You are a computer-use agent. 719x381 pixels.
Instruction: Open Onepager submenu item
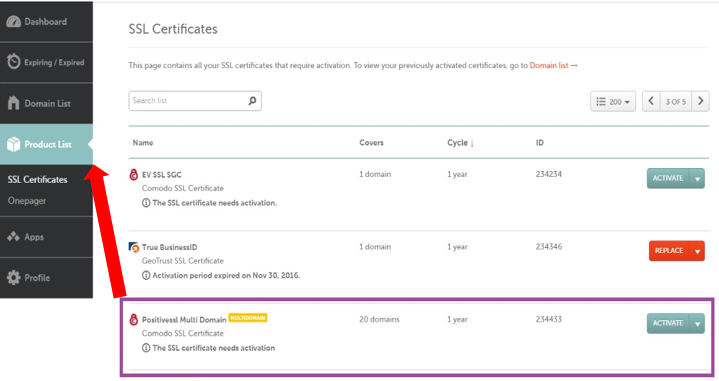click(x=27, y=201)
